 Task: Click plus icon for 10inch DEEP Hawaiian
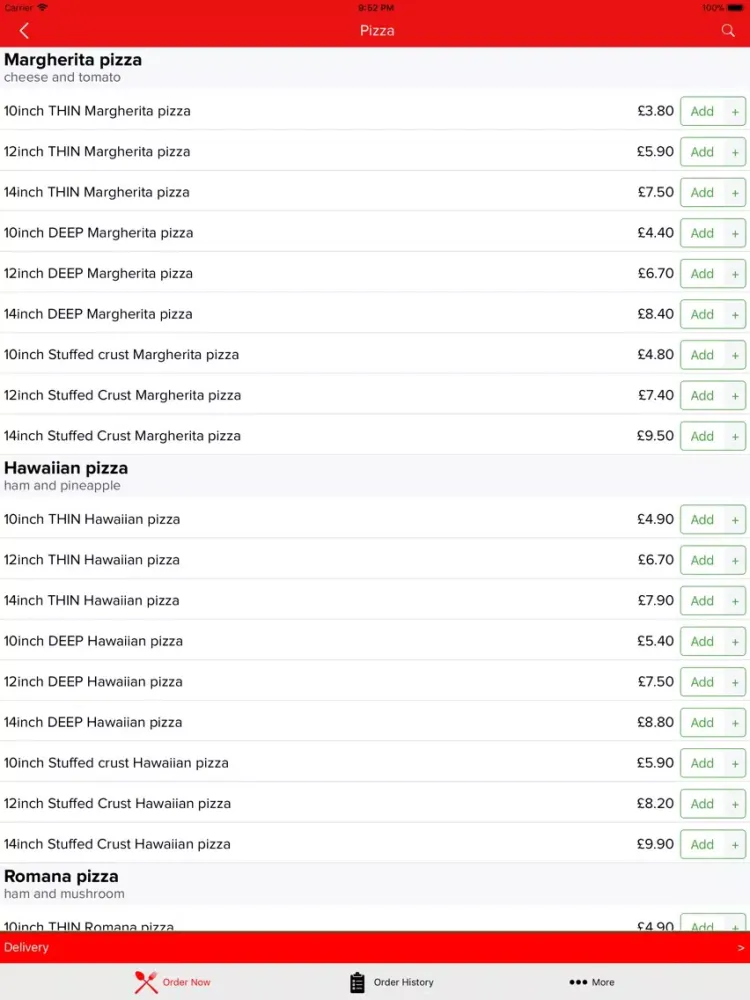(735, 642)
